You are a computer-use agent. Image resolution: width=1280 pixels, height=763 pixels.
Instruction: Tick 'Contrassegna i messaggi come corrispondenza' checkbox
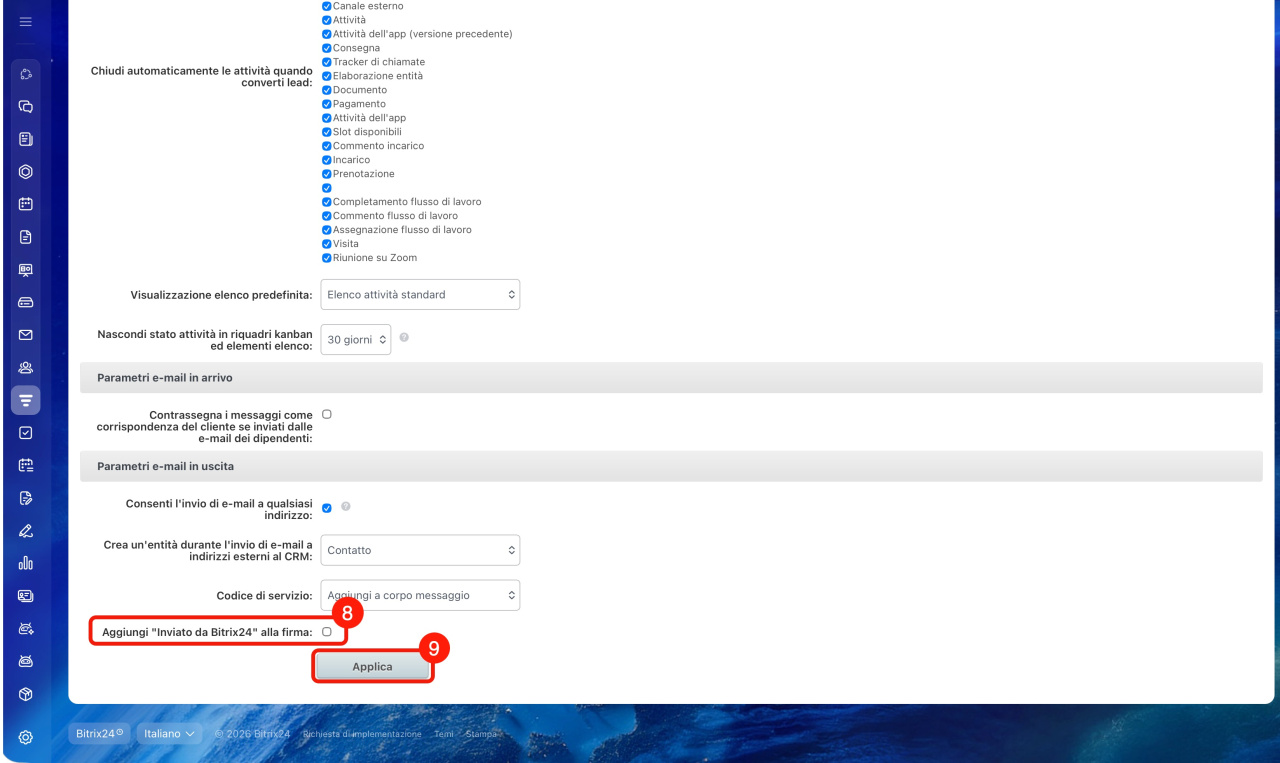pos(327,414)
